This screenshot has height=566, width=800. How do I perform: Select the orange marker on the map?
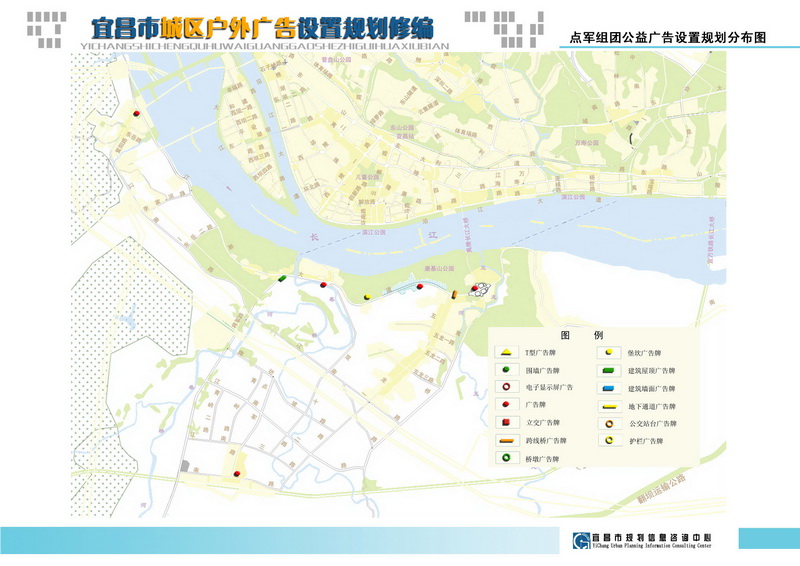click(454, 294)
